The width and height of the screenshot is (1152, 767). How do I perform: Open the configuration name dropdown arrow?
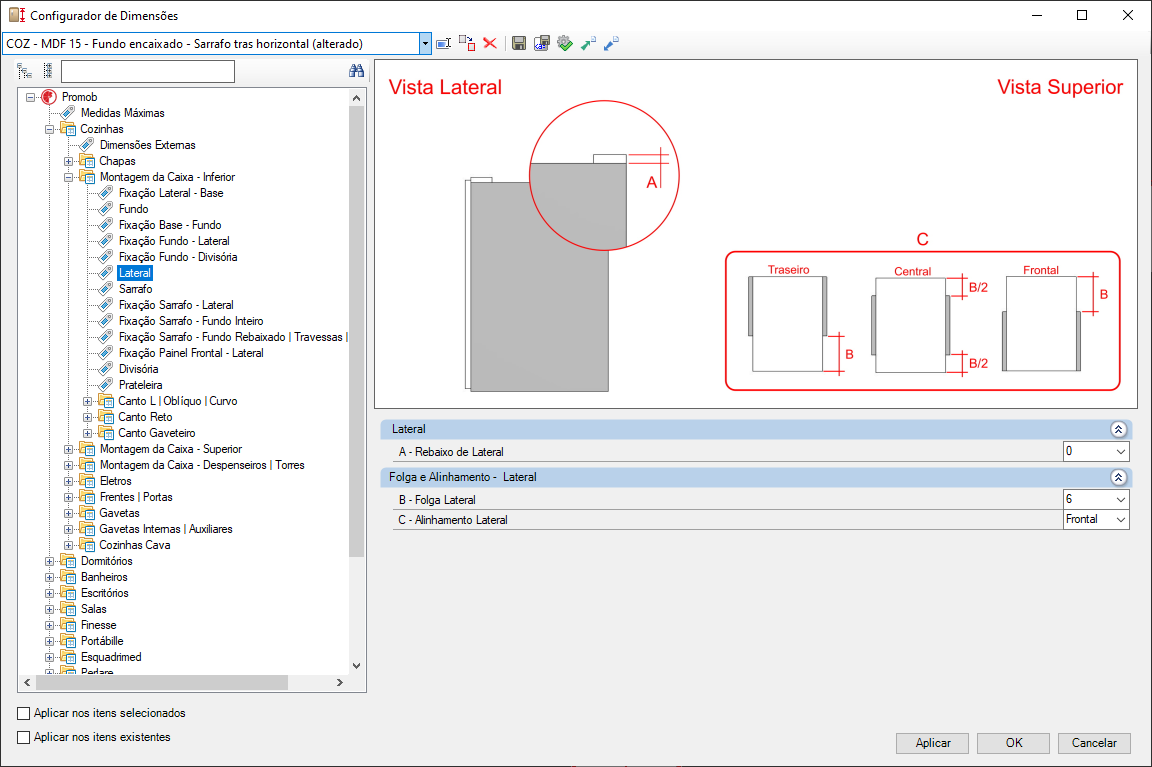(425, 43)
